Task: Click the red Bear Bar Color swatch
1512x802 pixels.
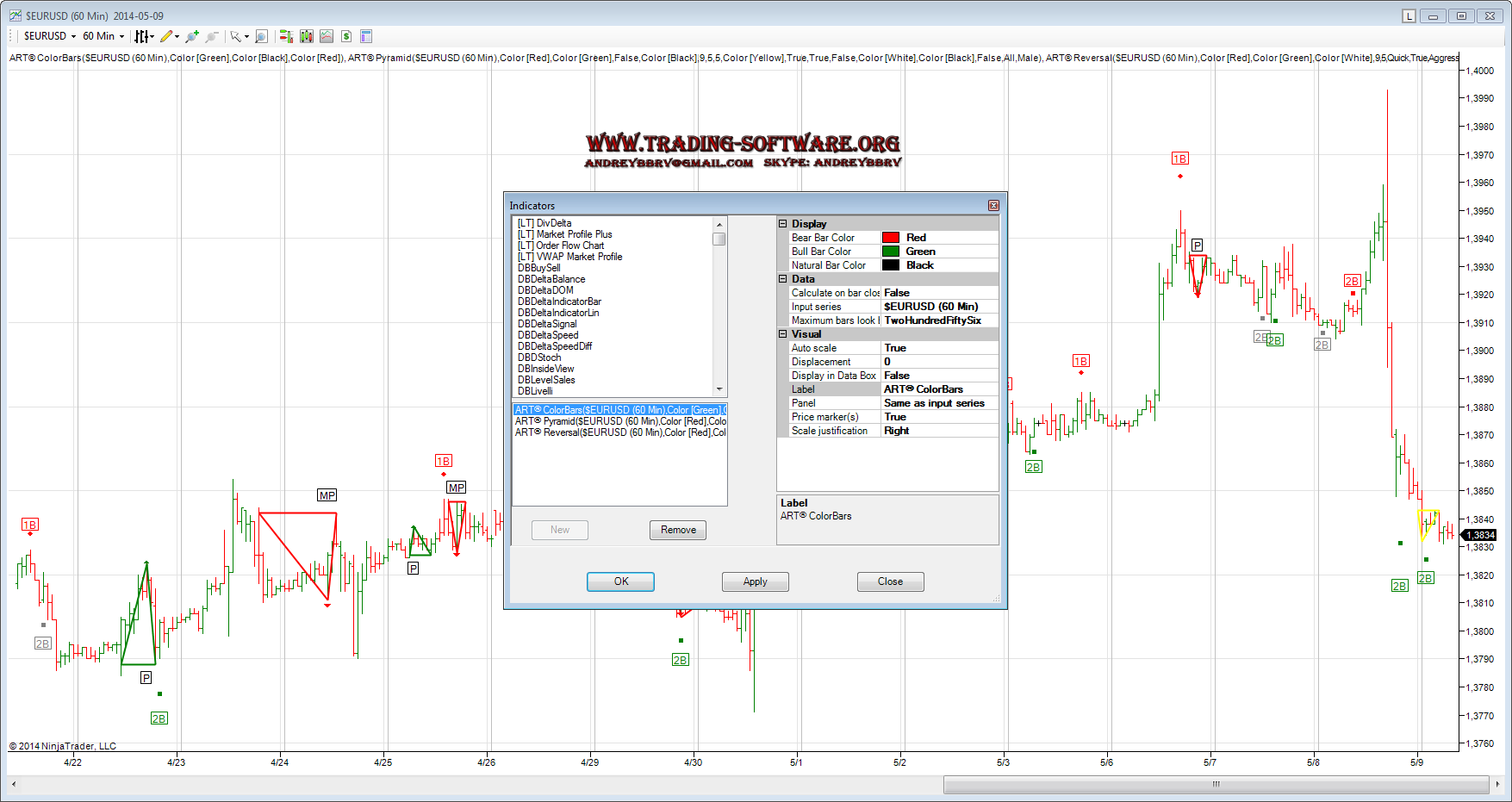Action: 891,238
